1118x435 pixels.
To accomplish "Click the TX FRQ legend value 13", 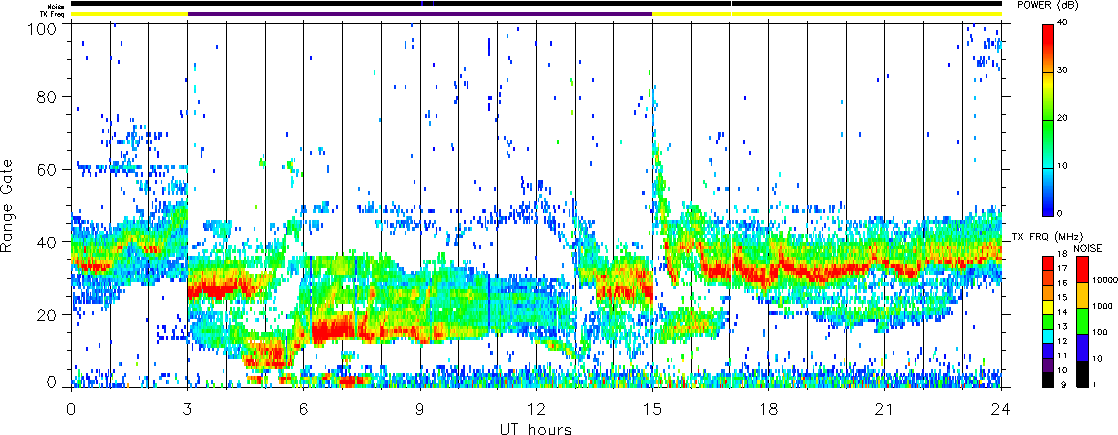I will [1062, 327].
